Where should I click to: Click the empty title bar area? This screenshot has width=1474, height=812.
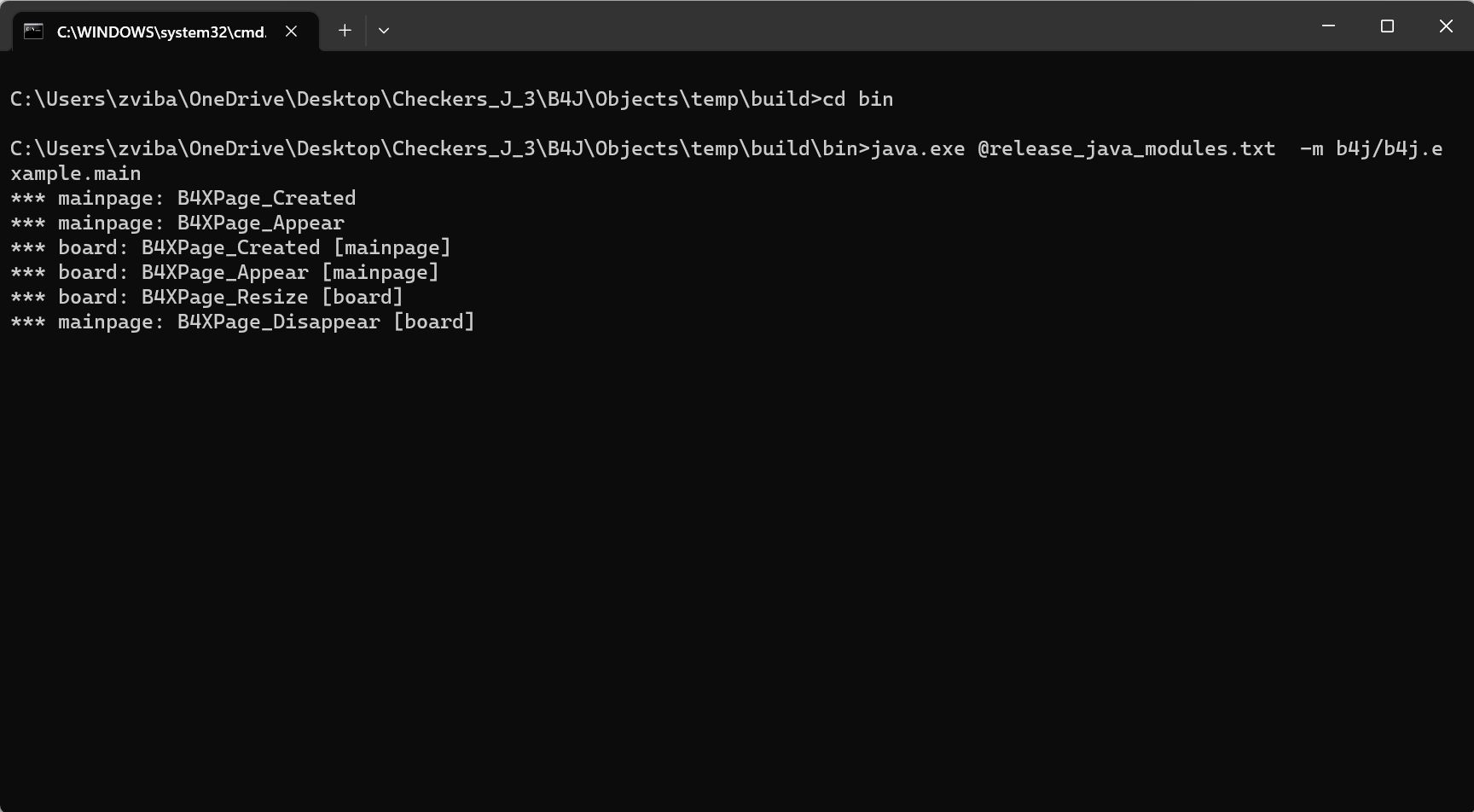(x=853, y=27)
